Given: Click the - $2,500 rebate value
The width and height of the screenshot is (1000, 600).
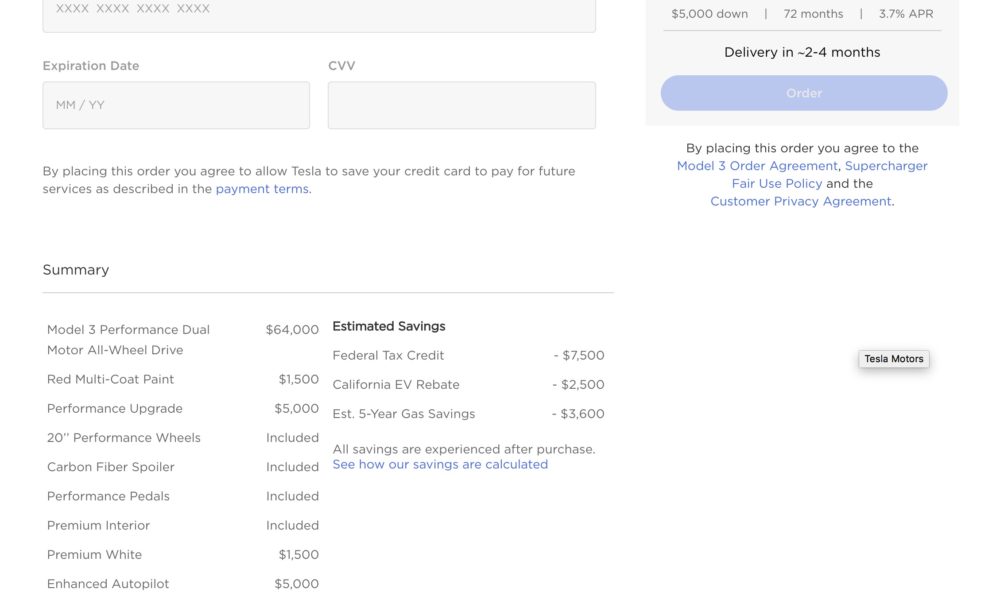Looking at the screenshot, I should (578, 385).
